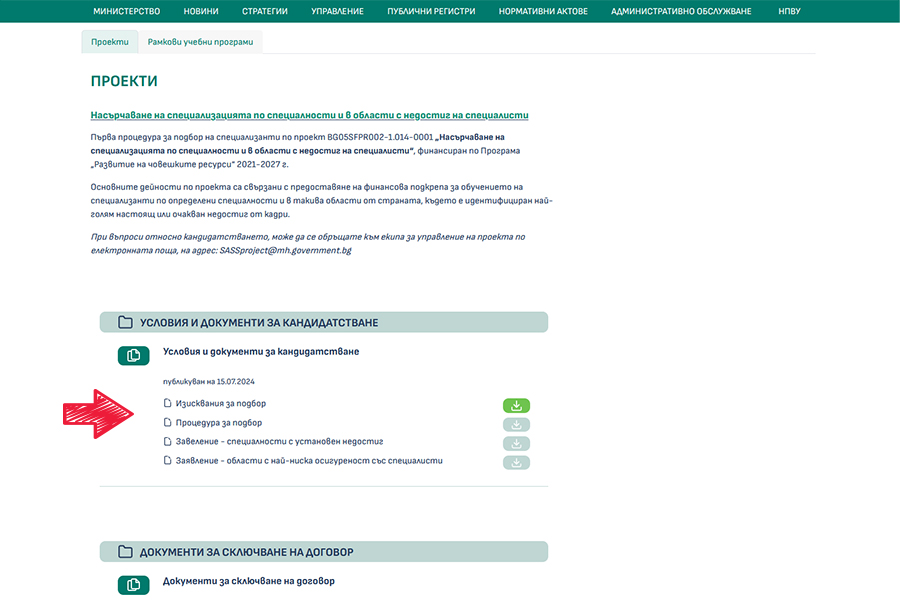
Task: Click the copy icon for Документи за сключване на договор
Action: click(133, 584)
